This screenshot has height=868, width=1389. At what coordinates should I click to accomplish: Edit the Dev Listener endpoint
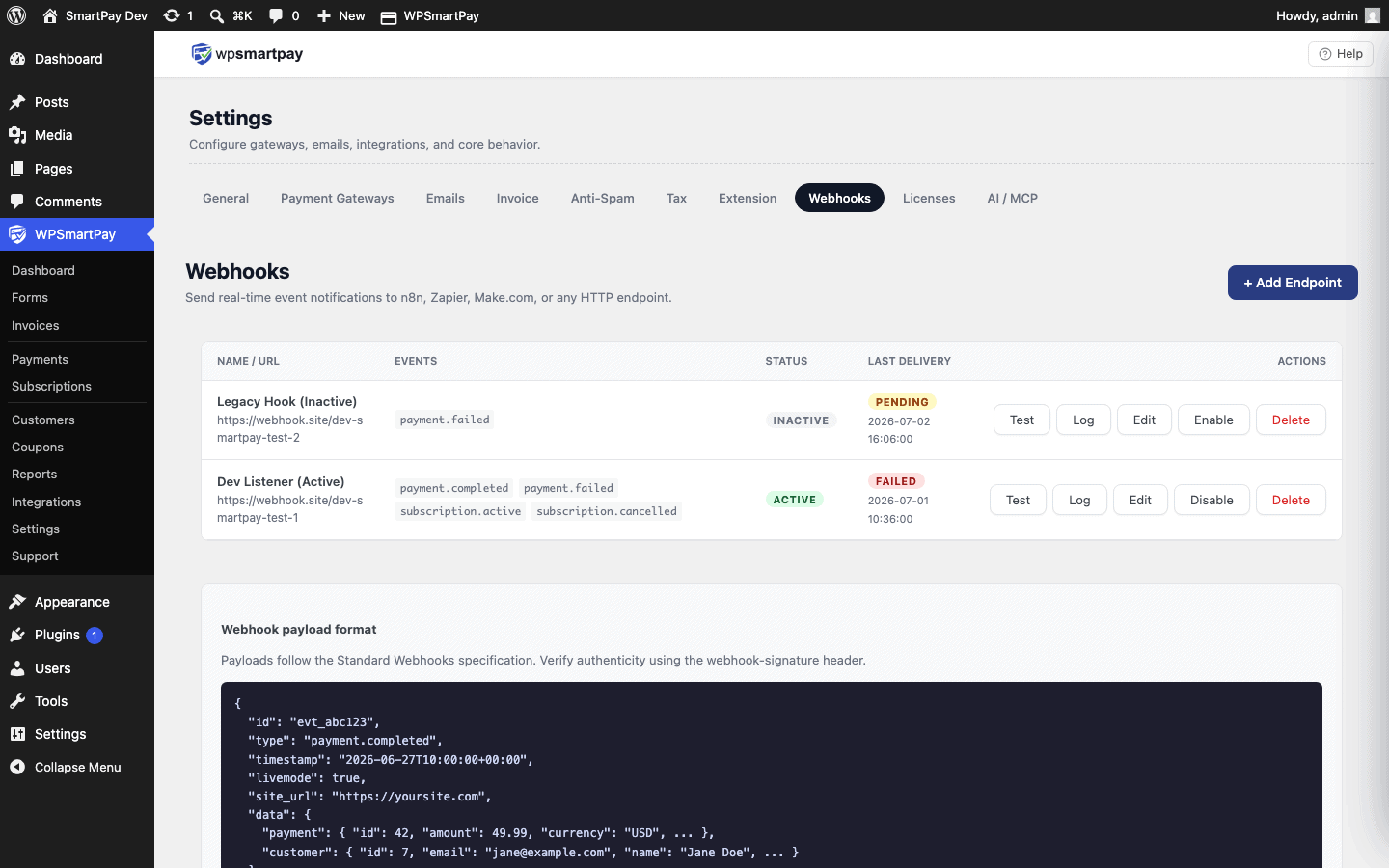pyautogui.click(x=1140, y=500)
